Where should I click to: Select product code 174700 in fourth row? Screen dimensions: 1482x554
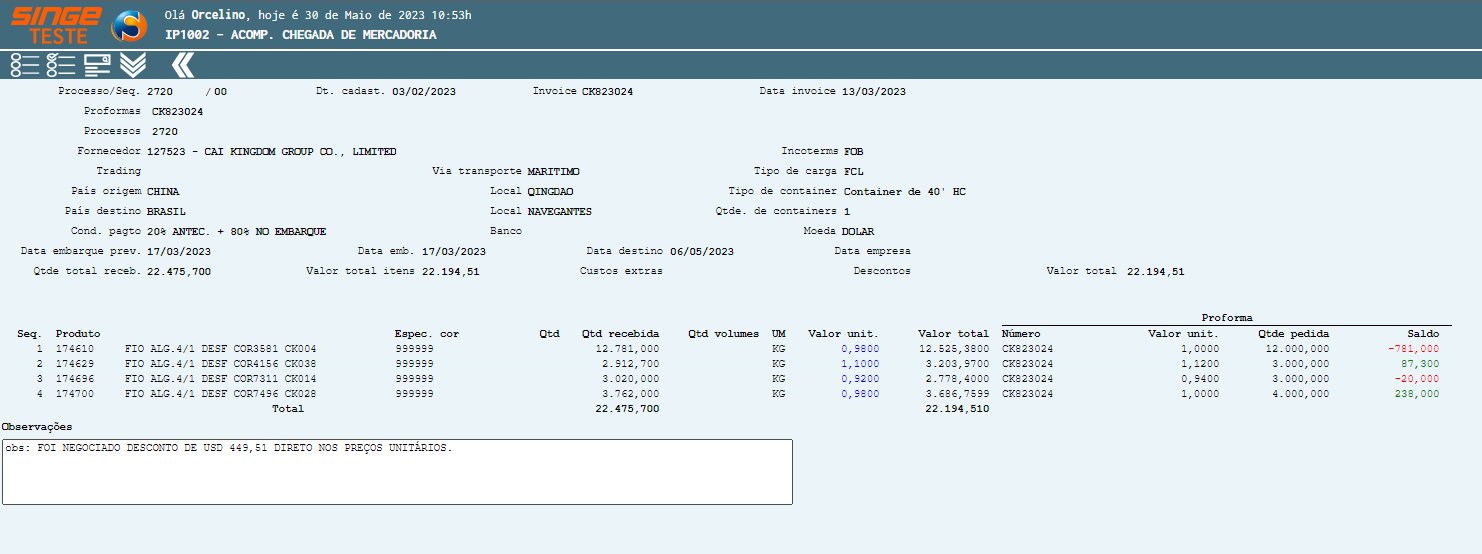tap(75, 394)
